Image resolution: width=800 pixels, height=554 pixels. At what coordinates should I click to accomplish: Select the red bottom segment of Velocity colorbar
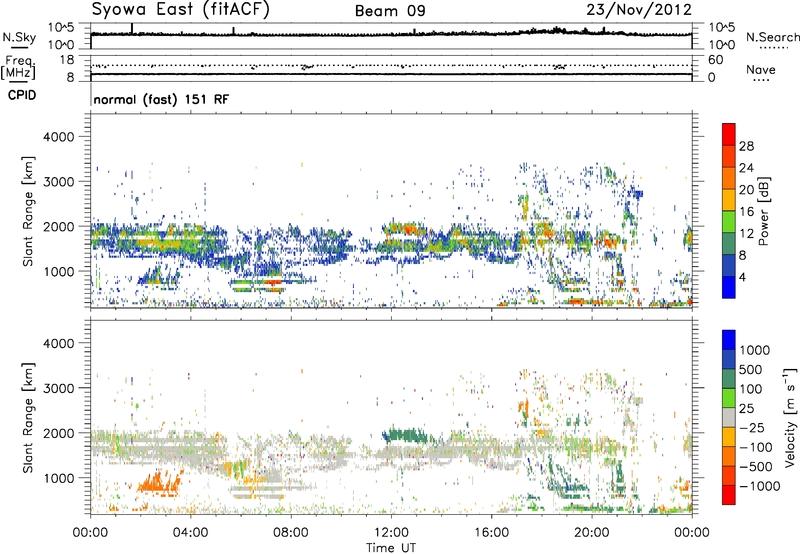(x=729, y=495)
